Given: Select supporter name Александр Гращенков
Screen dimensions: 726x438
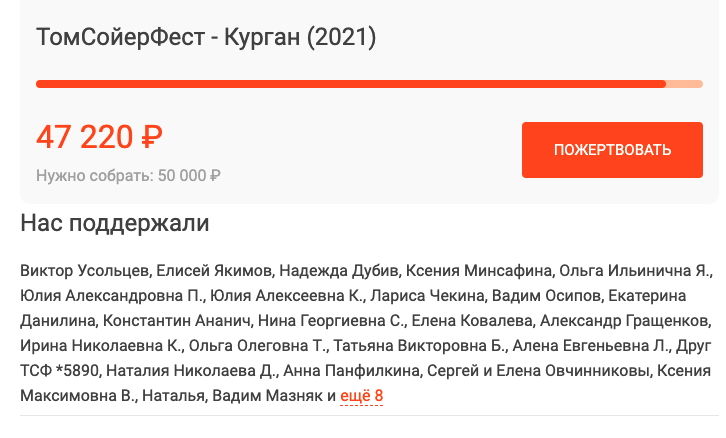Looking at the screenshot, I should pyautogui.click(x=623, y=321).
